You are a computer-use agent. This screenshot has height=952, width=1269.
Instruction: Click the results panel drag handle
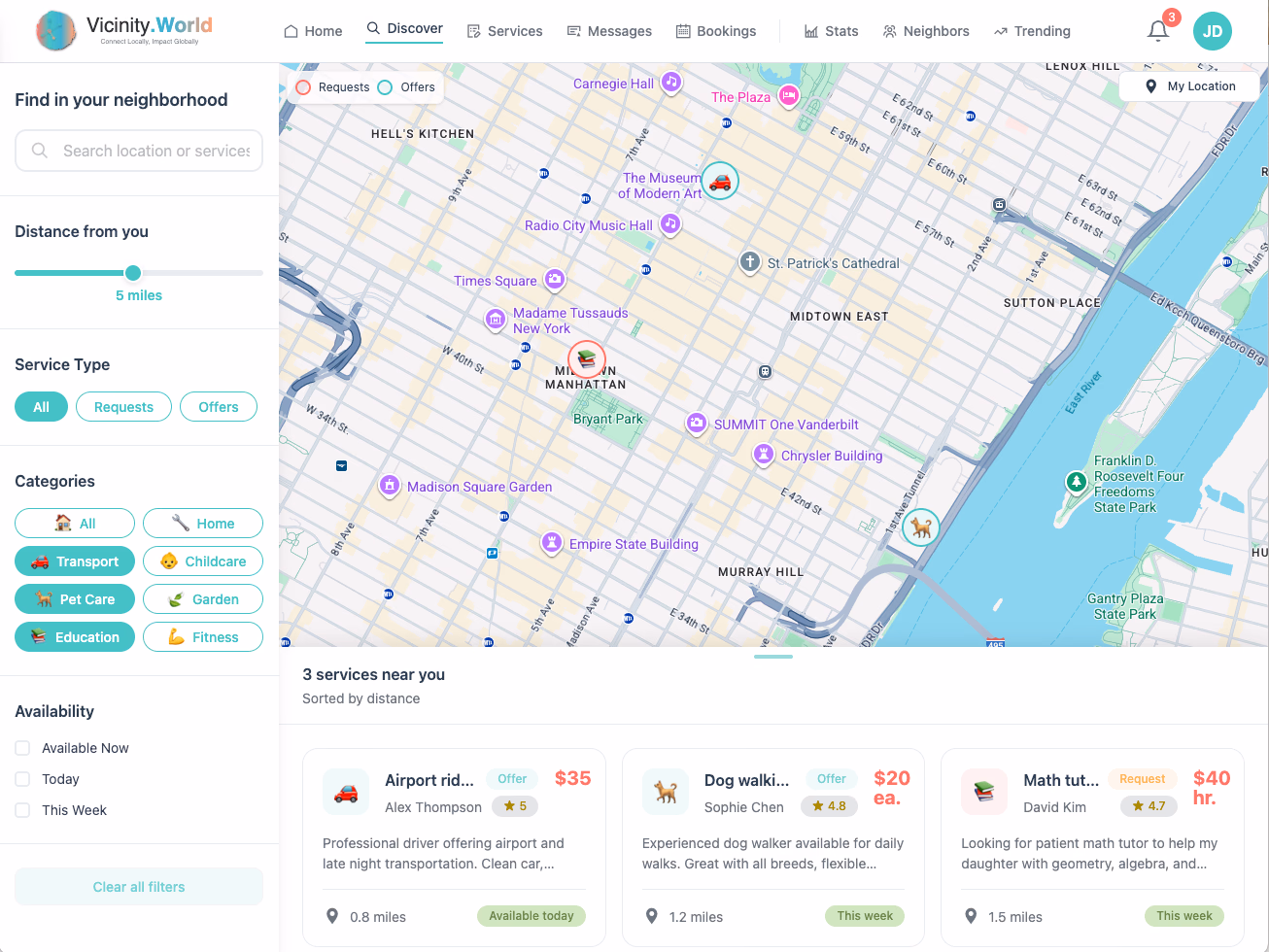tap(773, 657)
